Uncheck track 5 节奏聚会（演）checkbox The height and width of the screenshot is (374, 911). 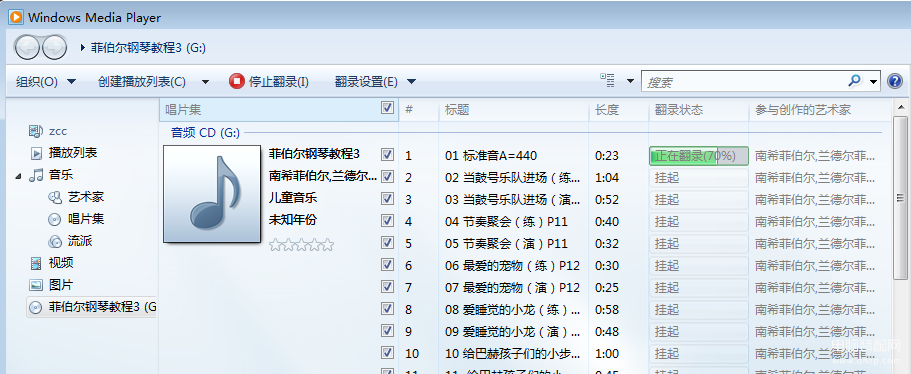point(388,243)
